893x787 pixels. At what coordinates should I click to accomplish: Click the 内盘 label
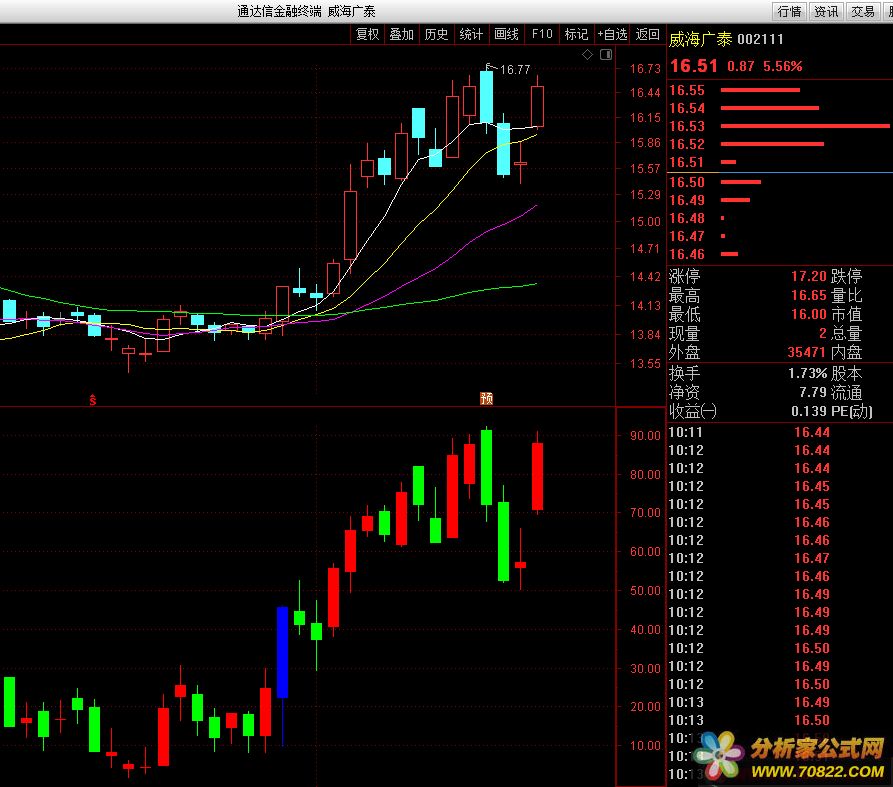tap(846, 352)
